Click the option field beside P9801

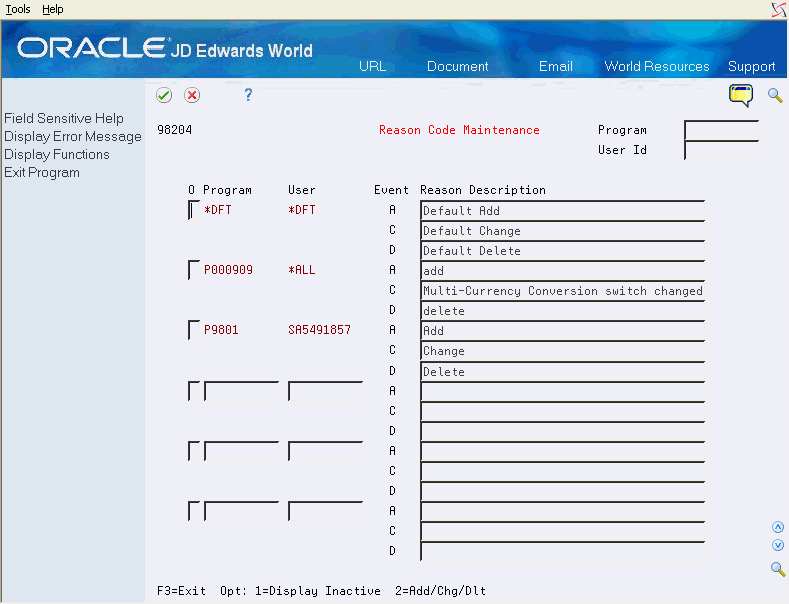[x=194, y=330]
